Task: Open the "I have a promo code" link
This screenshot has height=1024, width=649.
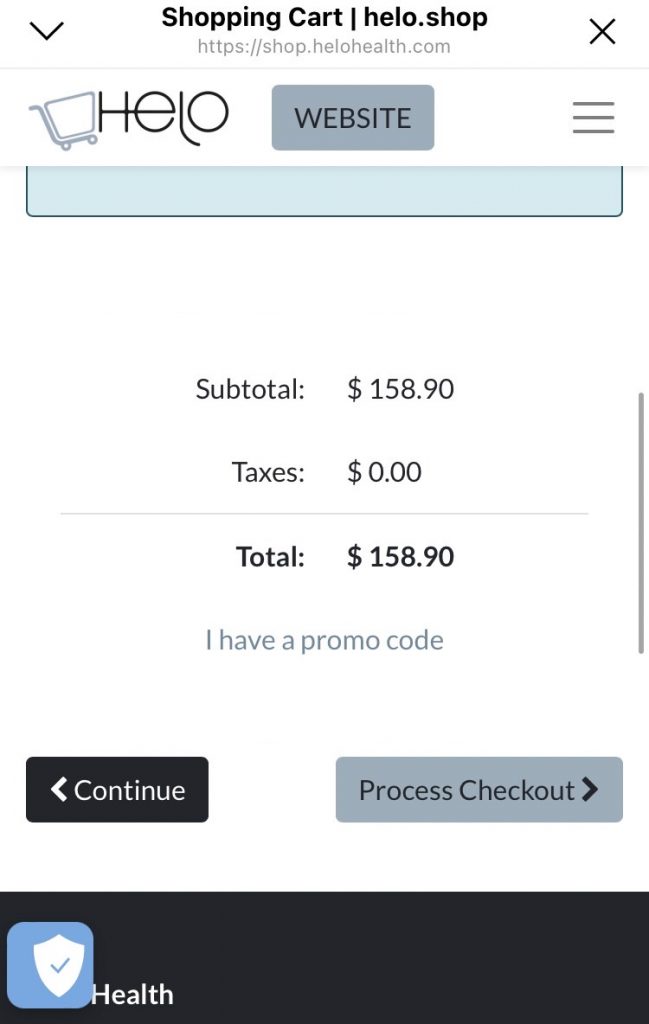Action: pos(324,640)
